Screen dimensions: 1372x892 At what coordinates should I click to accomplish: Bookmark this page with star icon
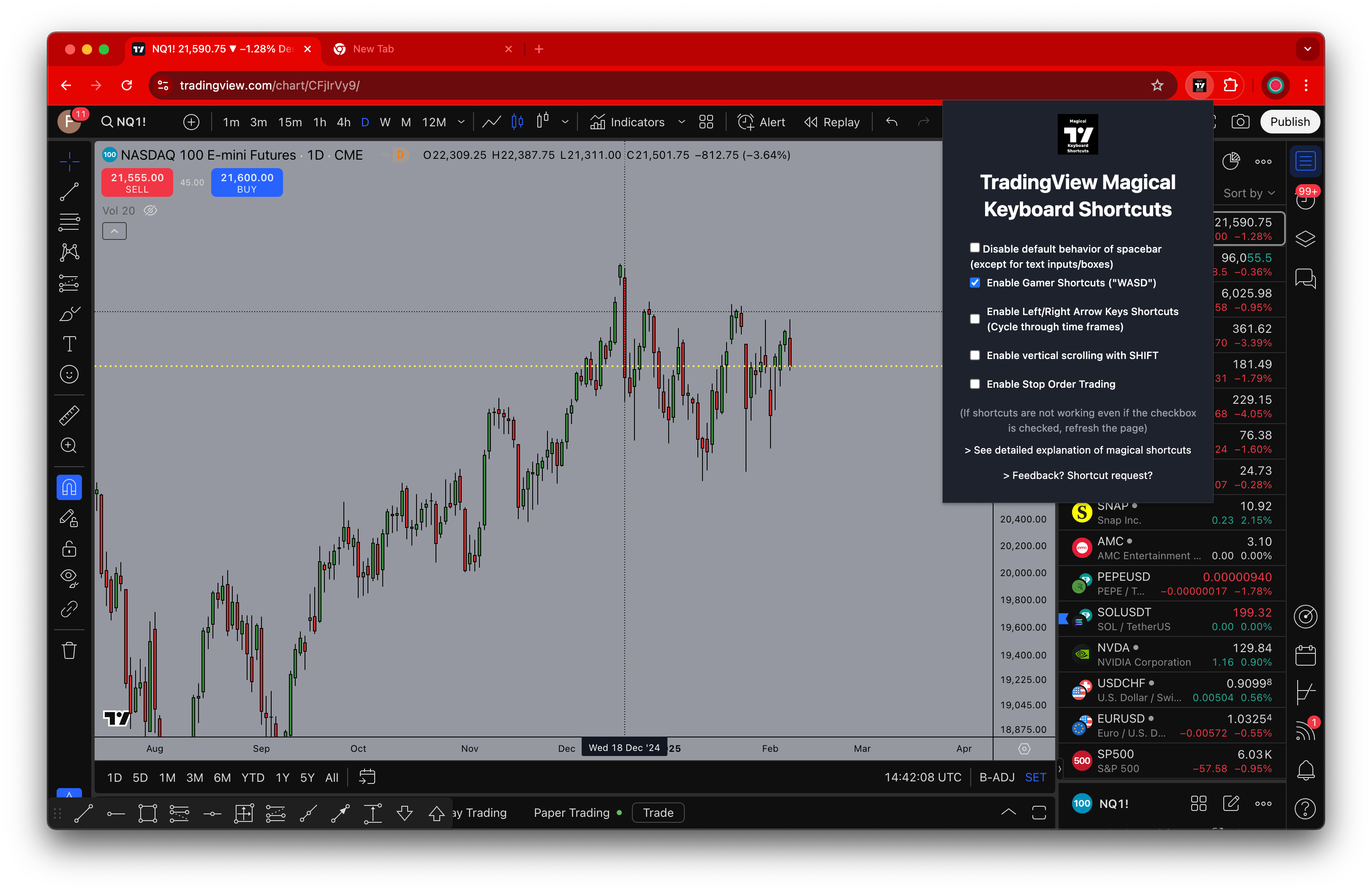1157,85
